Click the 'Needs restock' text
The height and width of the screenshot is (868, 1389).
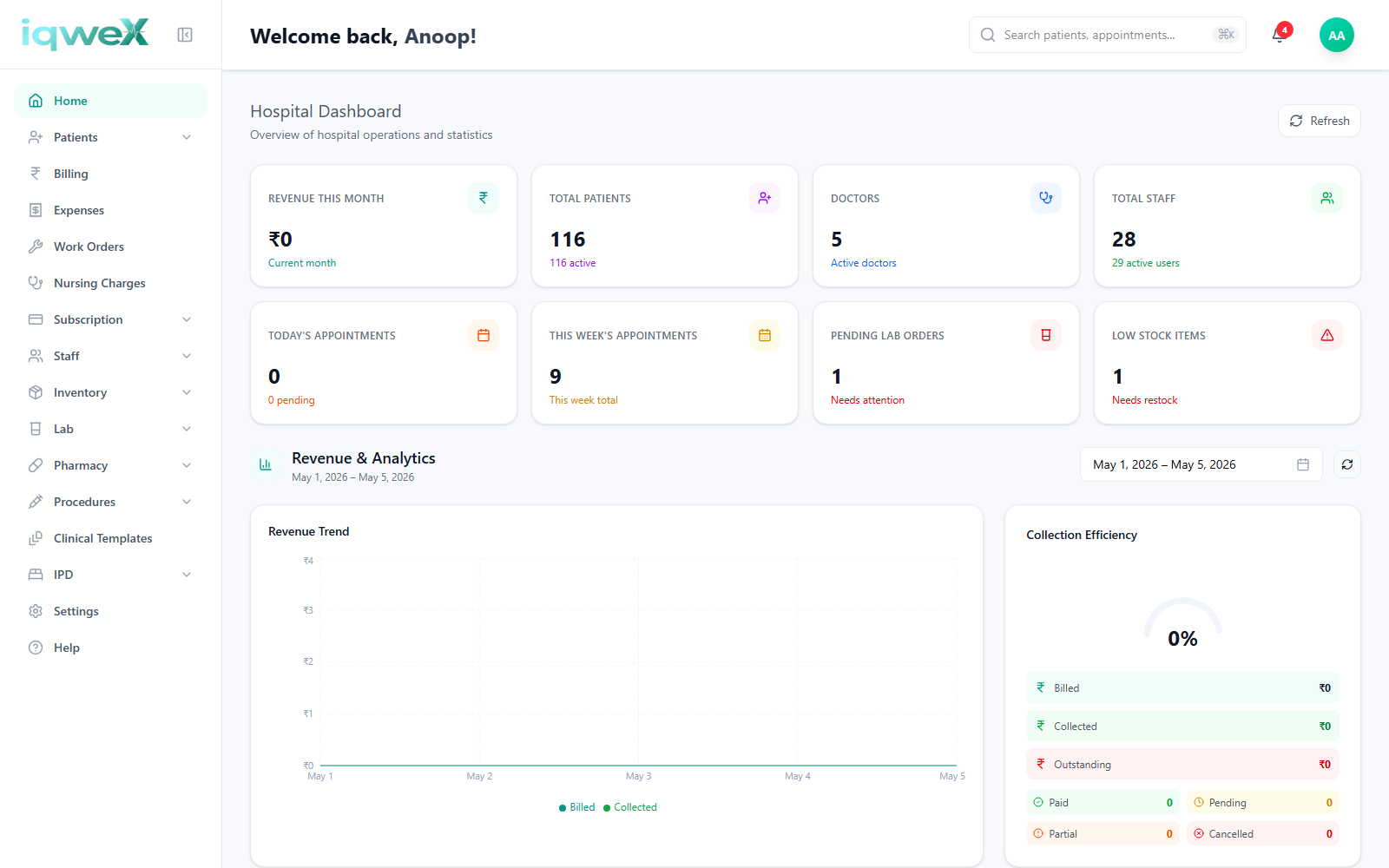[1145, 400]
